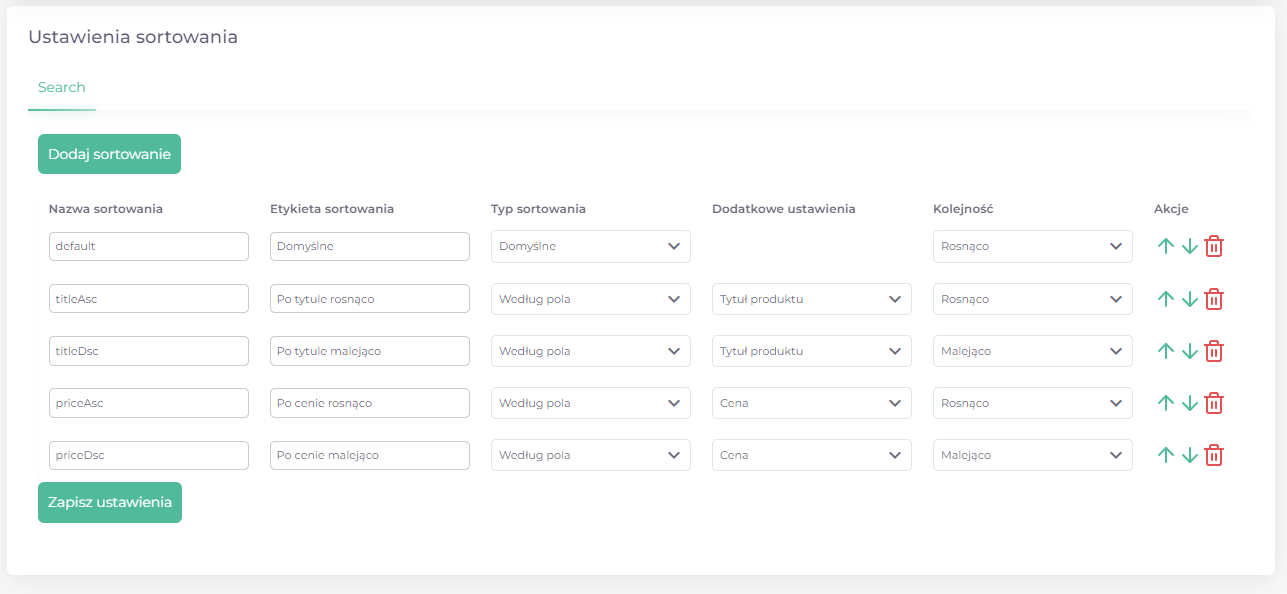Expand Tytuł produktu dropdown in titleAsc row
This screenshot has height=594, width=1287.
pos(812,299)
